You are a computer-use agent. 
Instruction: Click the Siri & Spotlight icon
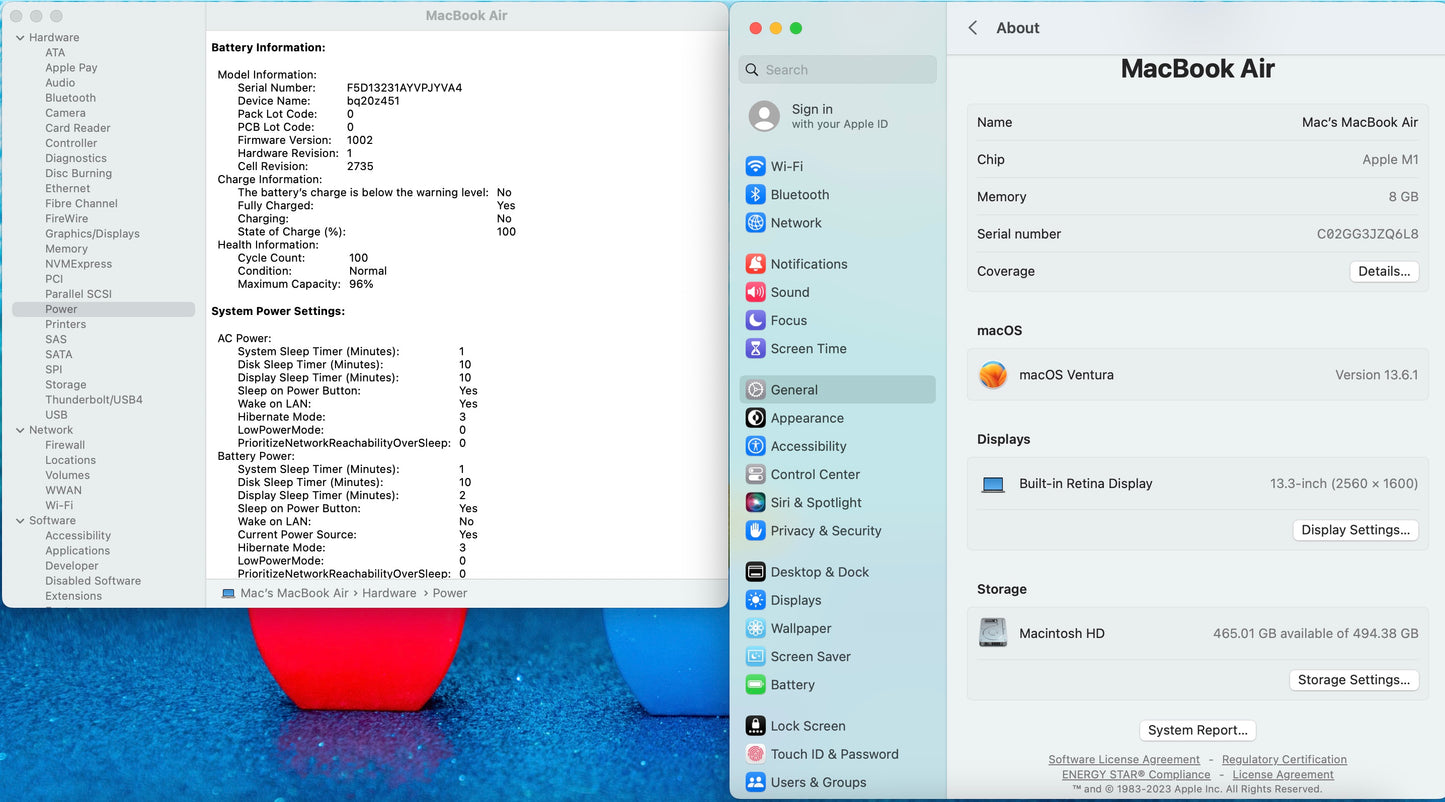coord(755,502)
